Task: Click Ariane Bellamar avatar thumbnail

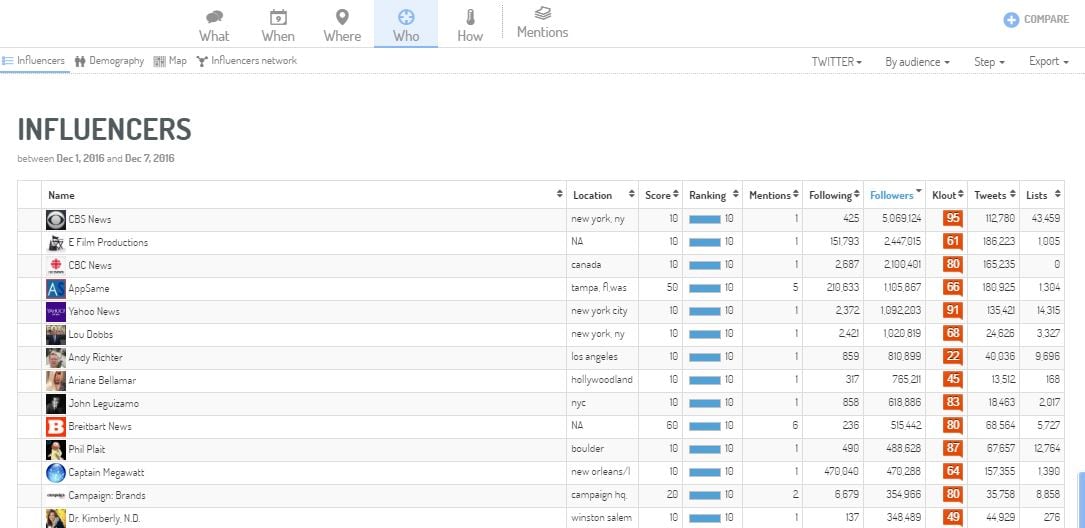Action: click(x=55, y=381)
